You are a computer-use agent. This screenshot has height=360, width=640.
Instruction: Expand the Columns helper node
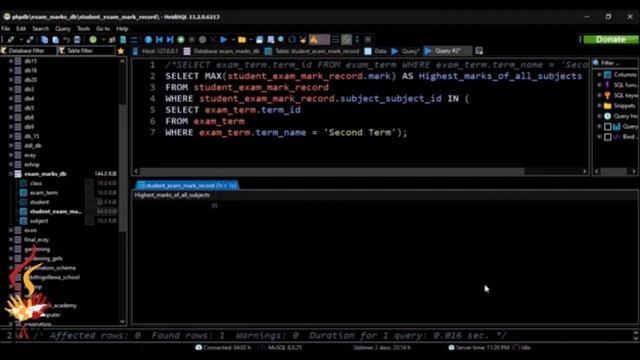point(599,75)
